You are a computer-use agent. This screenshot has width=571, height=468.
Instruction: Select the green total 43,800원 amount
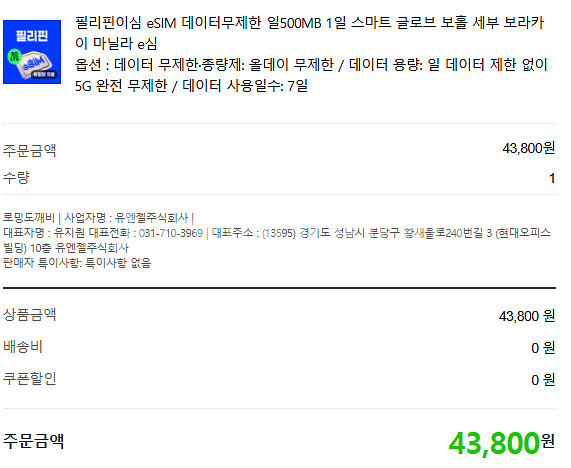pyautogui.click(x=501, y=443)
